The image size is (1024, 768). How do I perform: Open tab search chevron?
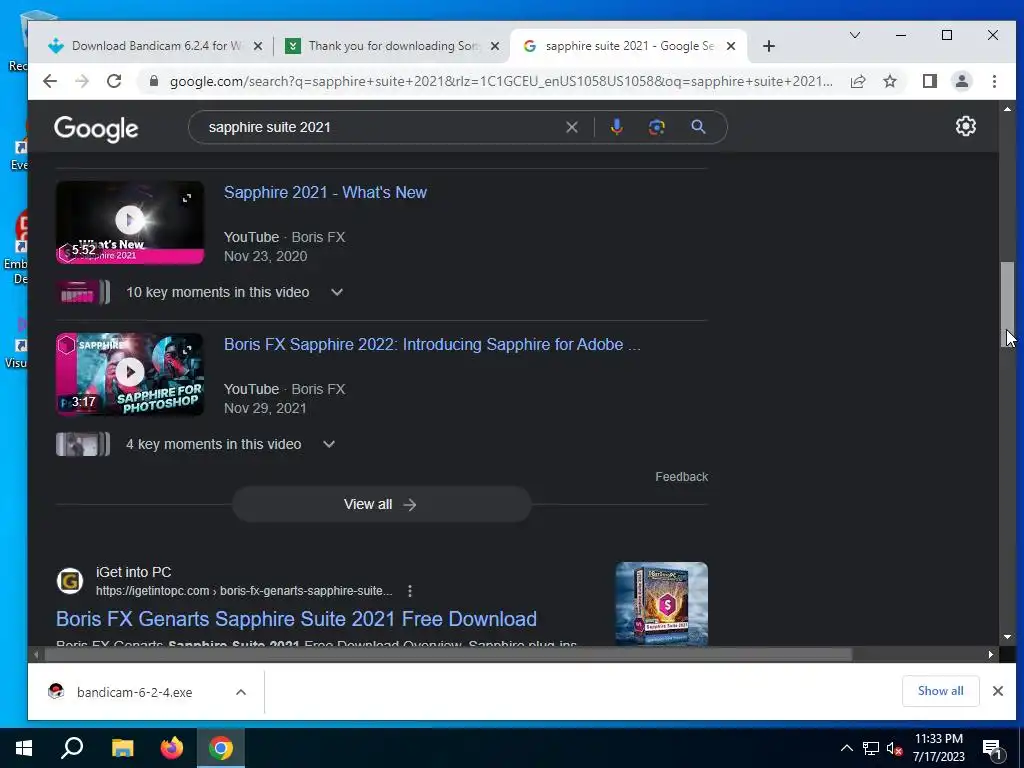point(854,35)
